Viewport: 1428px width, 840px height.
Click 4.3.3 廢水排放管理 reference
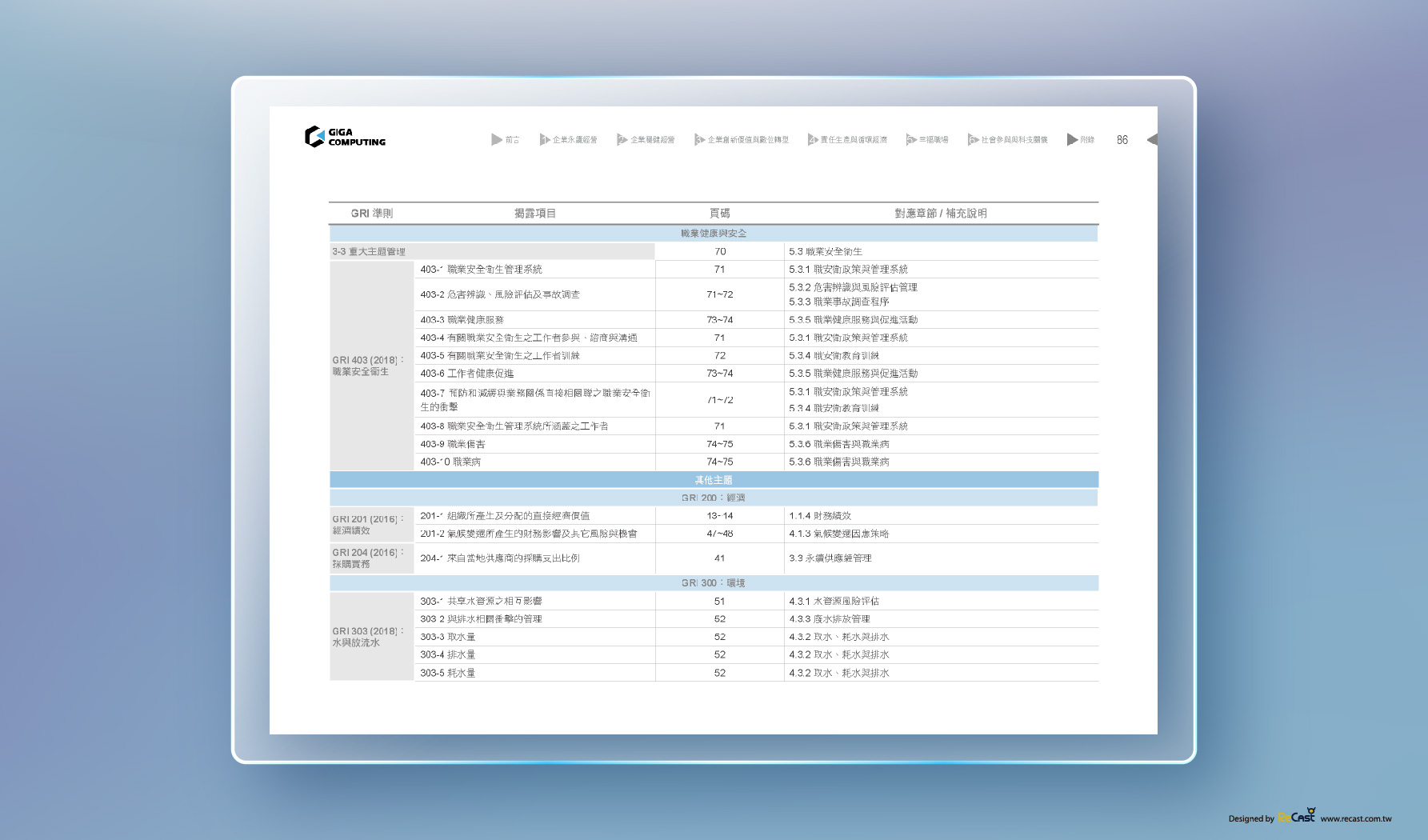pyautogui.click(x=829, y=618)
